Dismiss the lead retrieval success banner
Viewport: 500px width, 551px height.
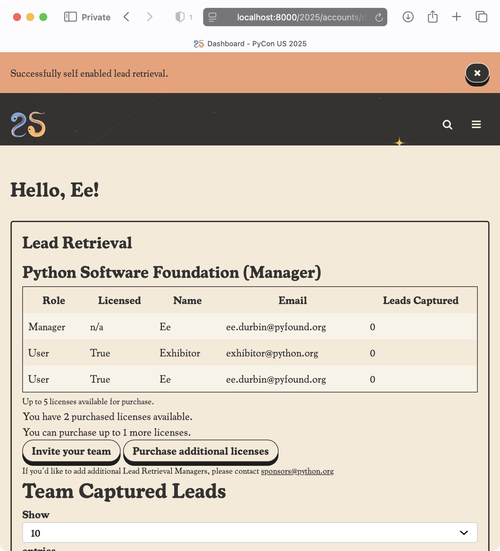(477, 73)
